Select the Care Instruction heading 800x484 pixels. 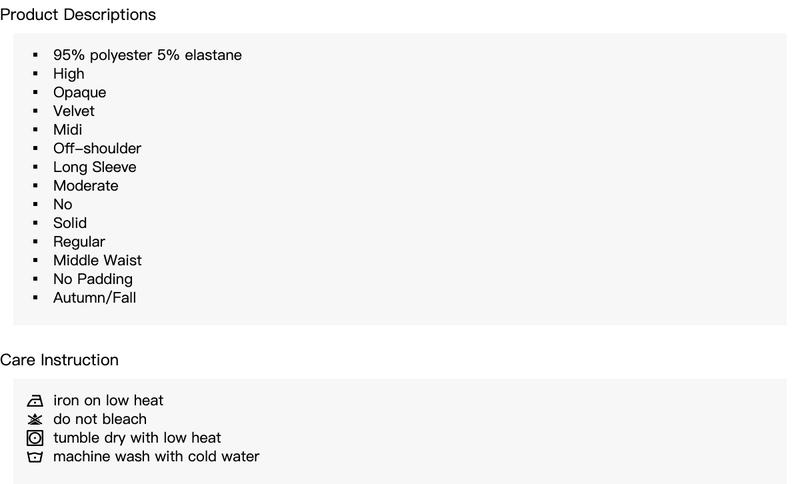click(x=59, y=360)
